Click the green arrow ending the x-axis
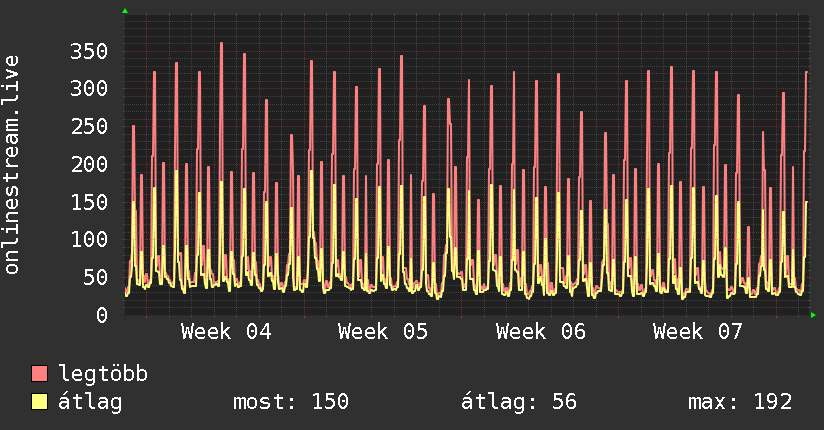 [x=813, y=315]
